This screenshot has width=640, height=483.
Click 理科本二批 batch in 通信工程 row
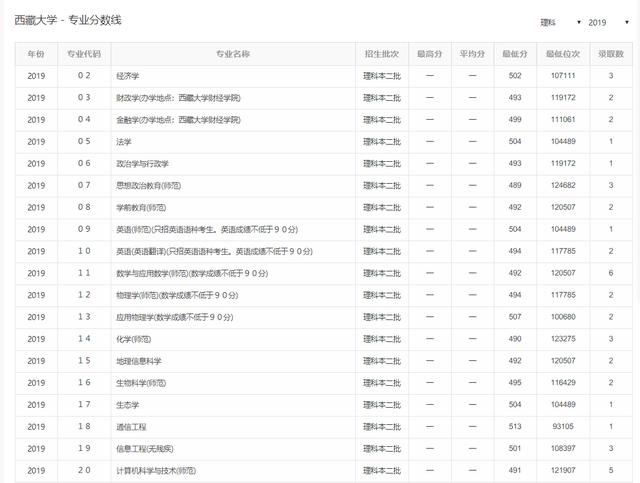click(382, 427)
